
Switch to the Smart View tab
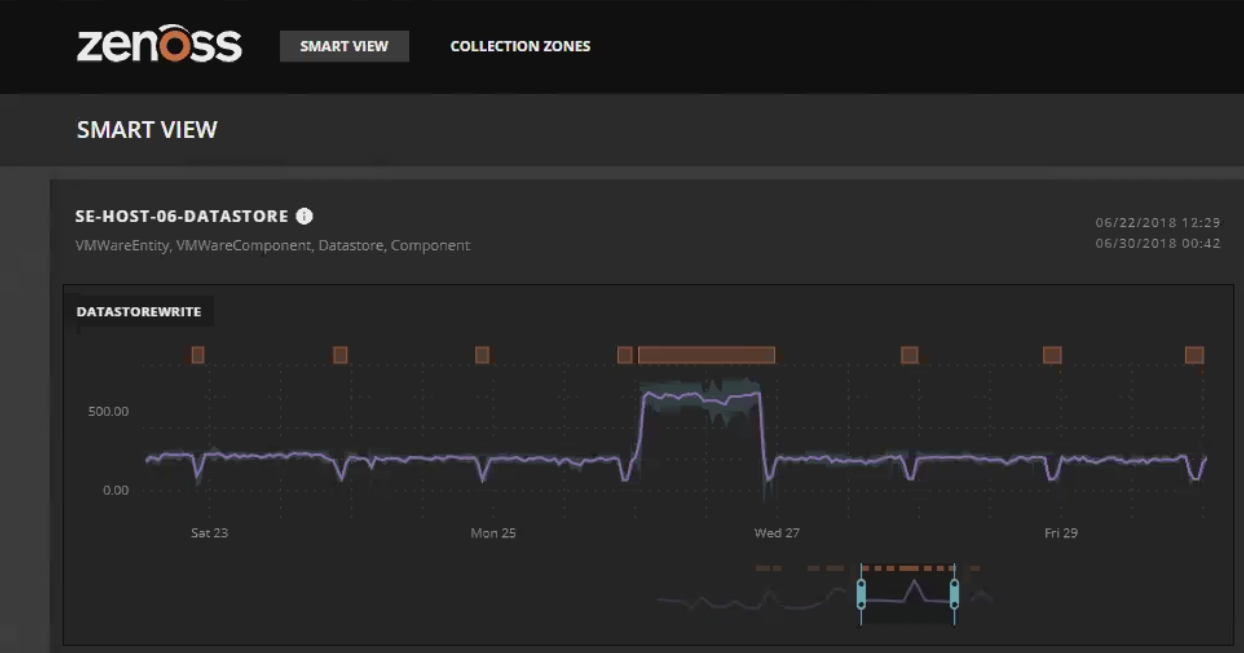344,46
